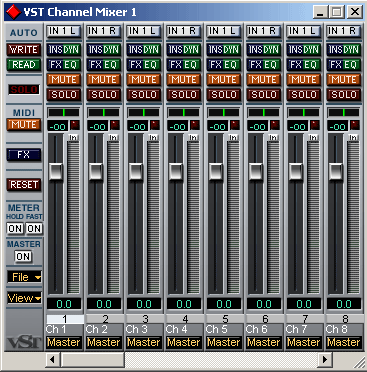Open EQ for channel 2
367x372 pixels.
tap(112, 65)
